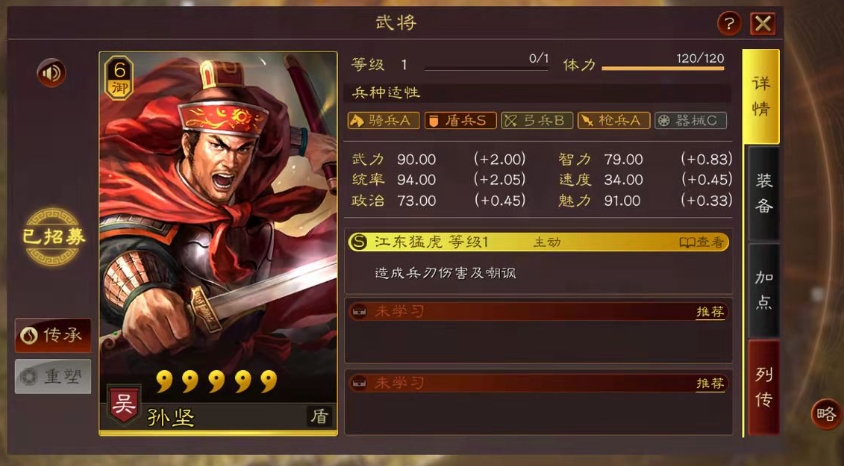This screenshot has width=844, height=466.
Task: Click 推荐 on first unlearned skill slot
Action: click(710, 312)
